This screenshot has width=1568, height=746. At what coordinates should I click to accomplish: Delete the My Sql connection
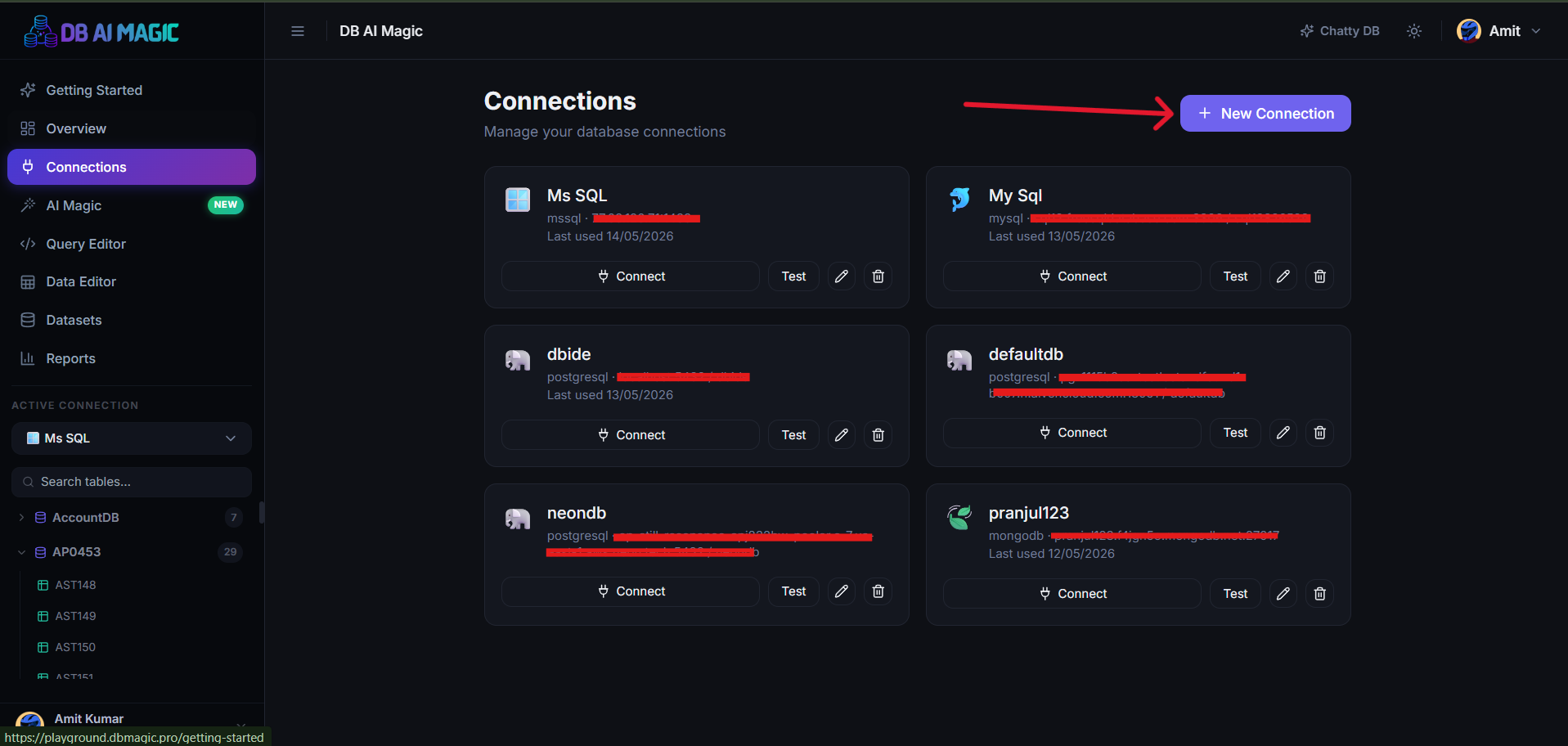(1319, 276)
